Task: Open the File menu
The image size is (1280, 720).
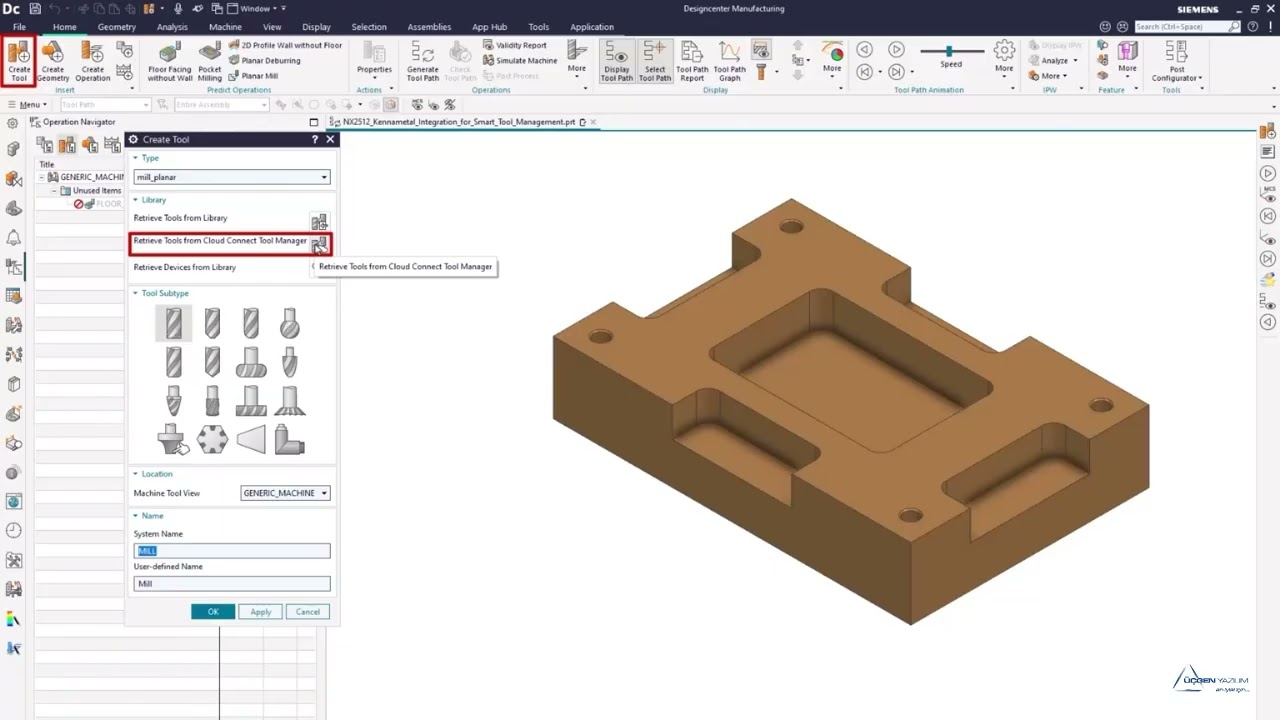Action: click(19, 27)
